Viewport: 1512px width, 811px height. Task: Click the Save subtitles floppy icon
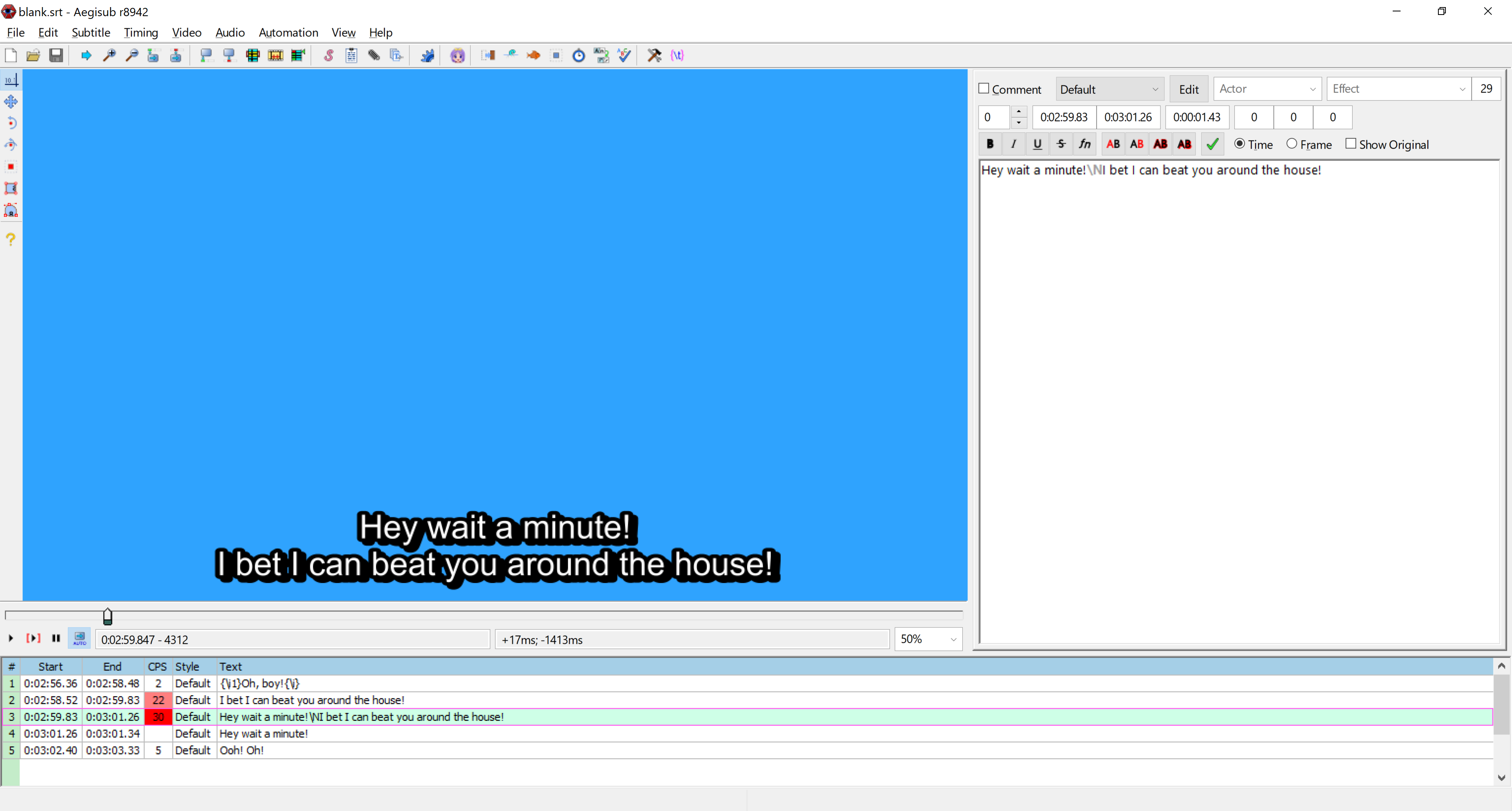point(56,55)
